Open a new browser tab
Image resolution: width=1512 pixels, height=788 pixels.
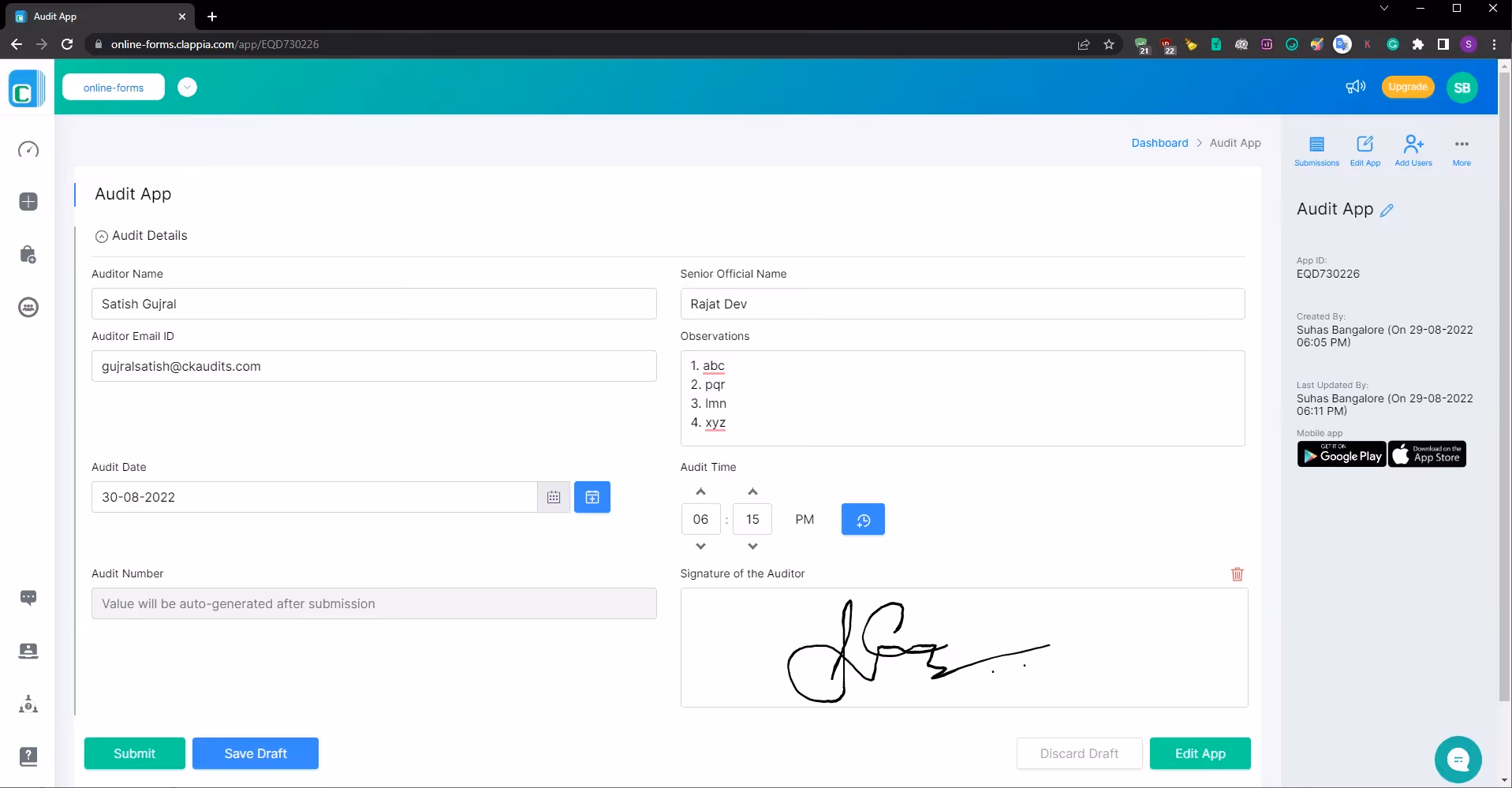click(x=212, y=17)
